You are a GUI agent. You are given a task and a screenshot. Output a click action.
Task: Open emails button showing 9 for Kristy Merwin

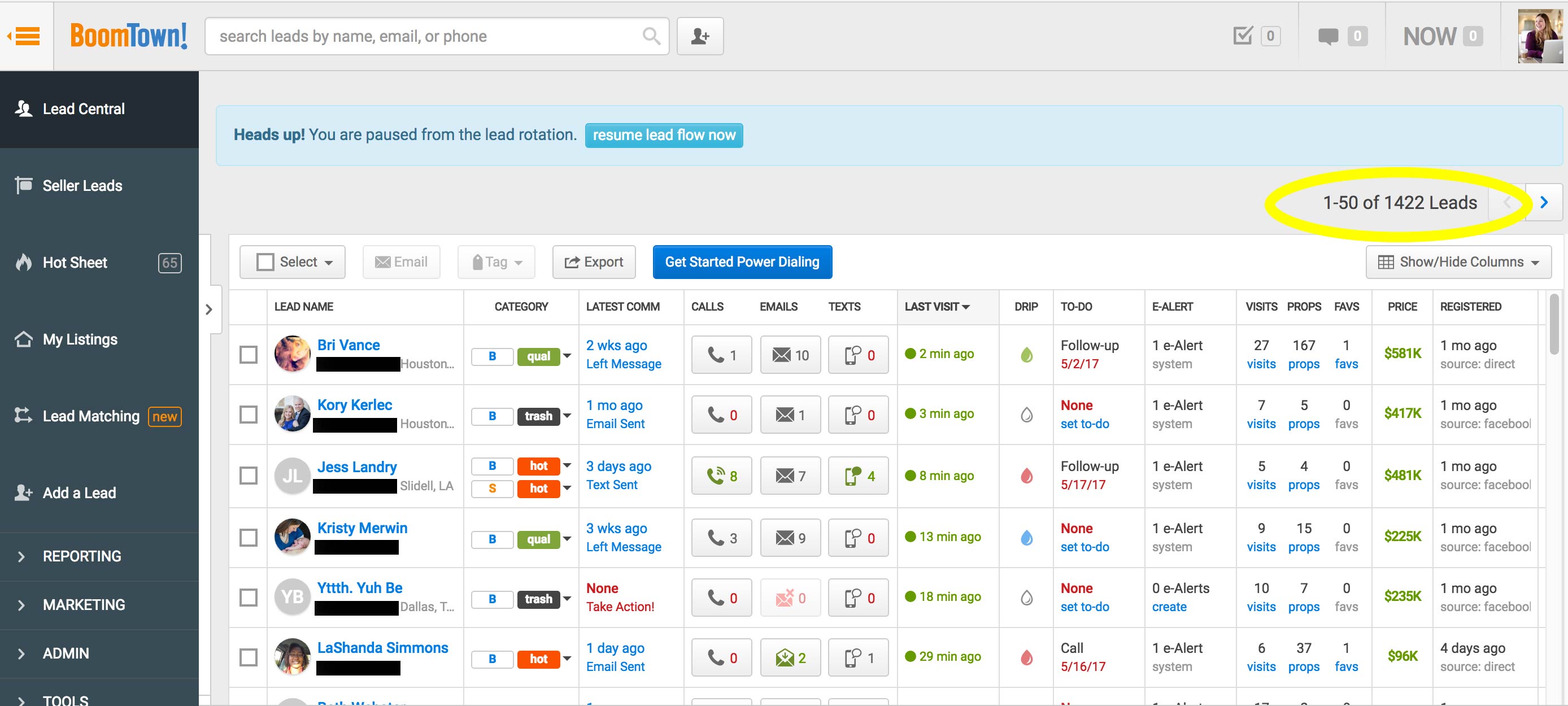pyautogui.click(x=790, y=538)
